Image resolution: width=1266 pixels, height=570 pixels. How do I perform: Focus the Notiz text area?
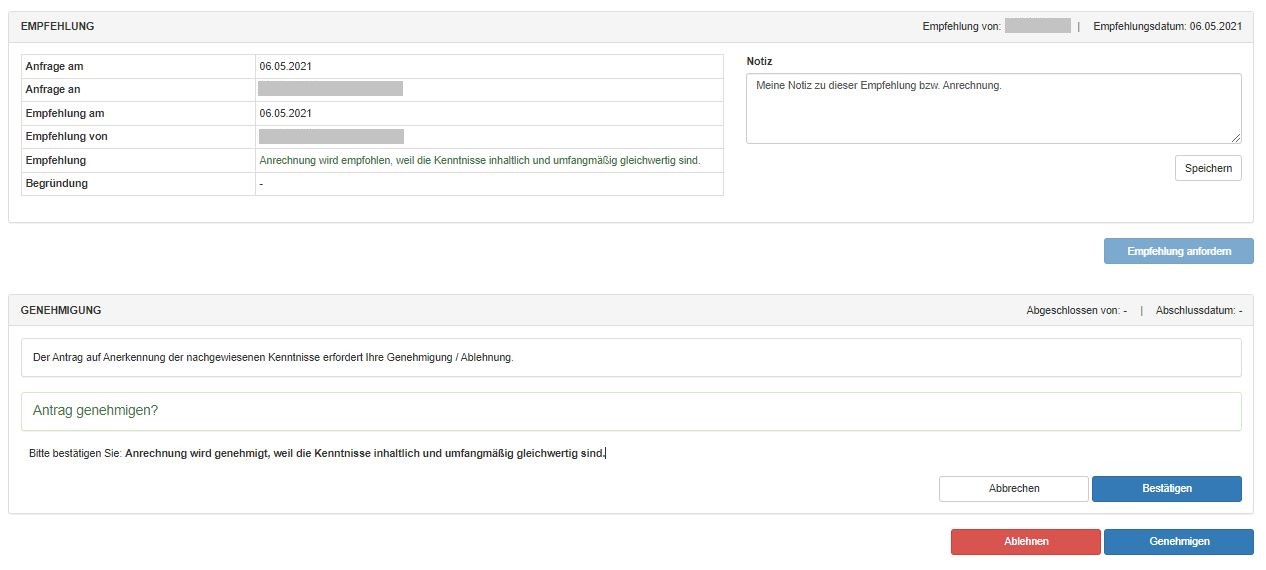tap(992, 108)
